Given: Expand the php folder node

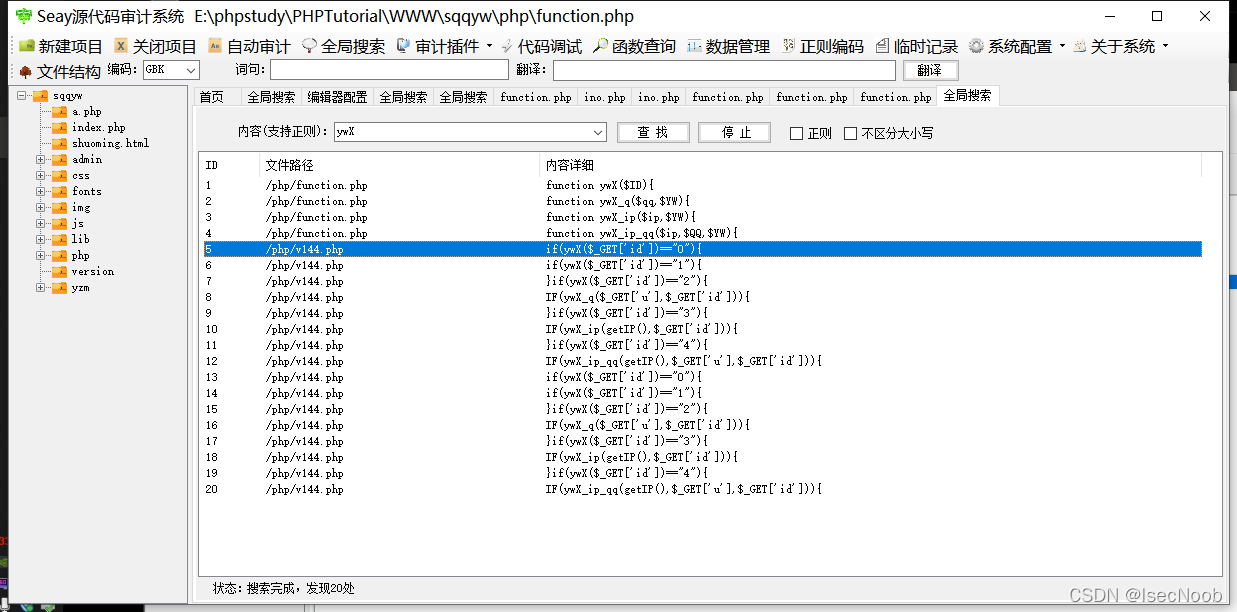Looking at the screenshot, I should [x=41, y=256].
